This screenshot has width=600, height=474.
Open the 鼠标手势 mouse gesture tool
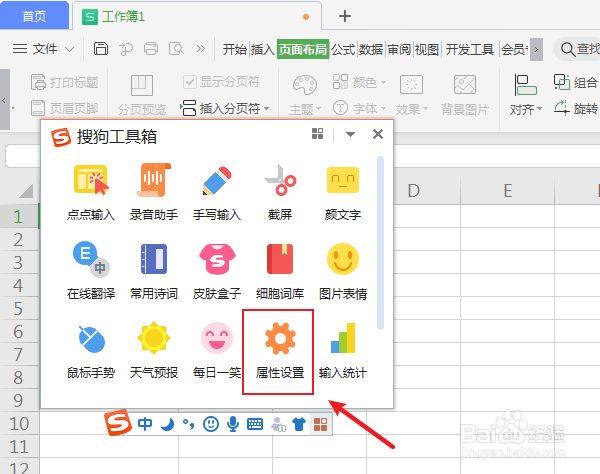[x=91, y=351]
